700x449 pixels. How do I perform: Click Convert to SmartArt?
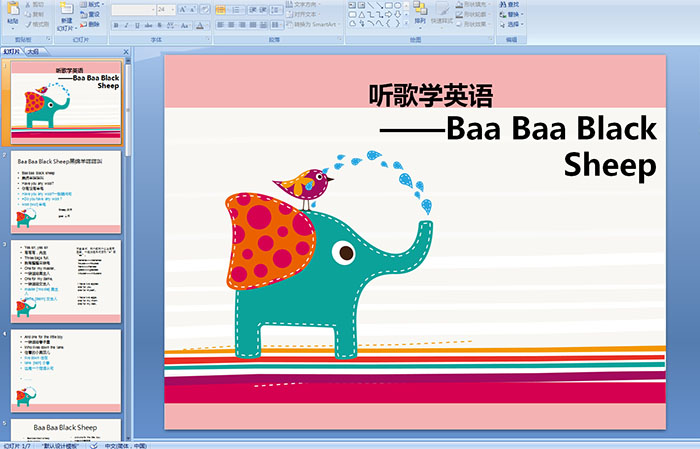(313, 24)
